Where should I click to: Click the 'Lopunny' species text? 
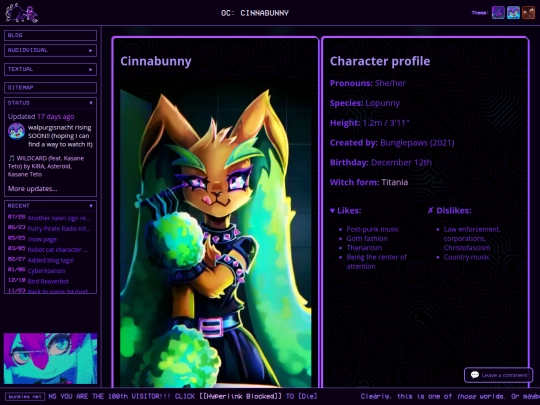point(383,103)
